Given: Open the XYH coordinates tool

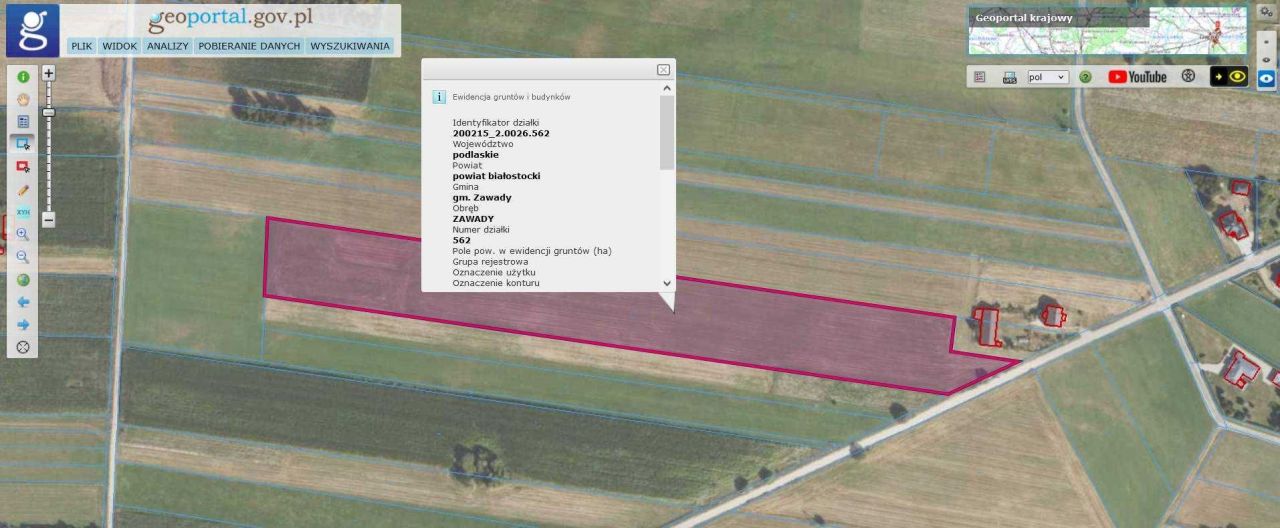Looking at the screenshot, I should (x=23, y=212).
